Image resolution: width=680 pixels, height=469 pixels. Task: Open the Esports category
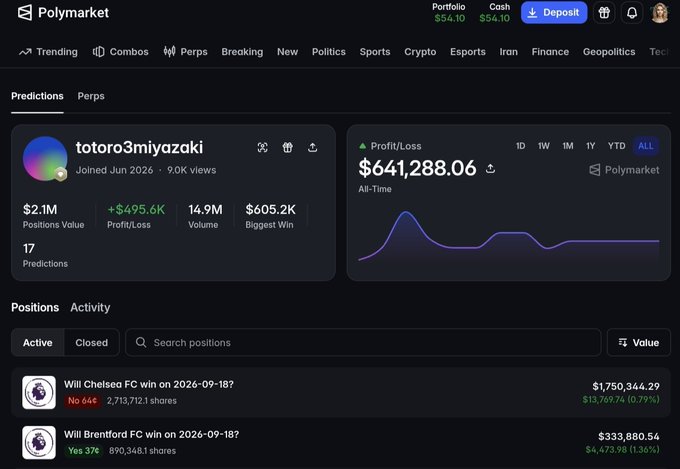pyautogui.click(x=468, y=52)
